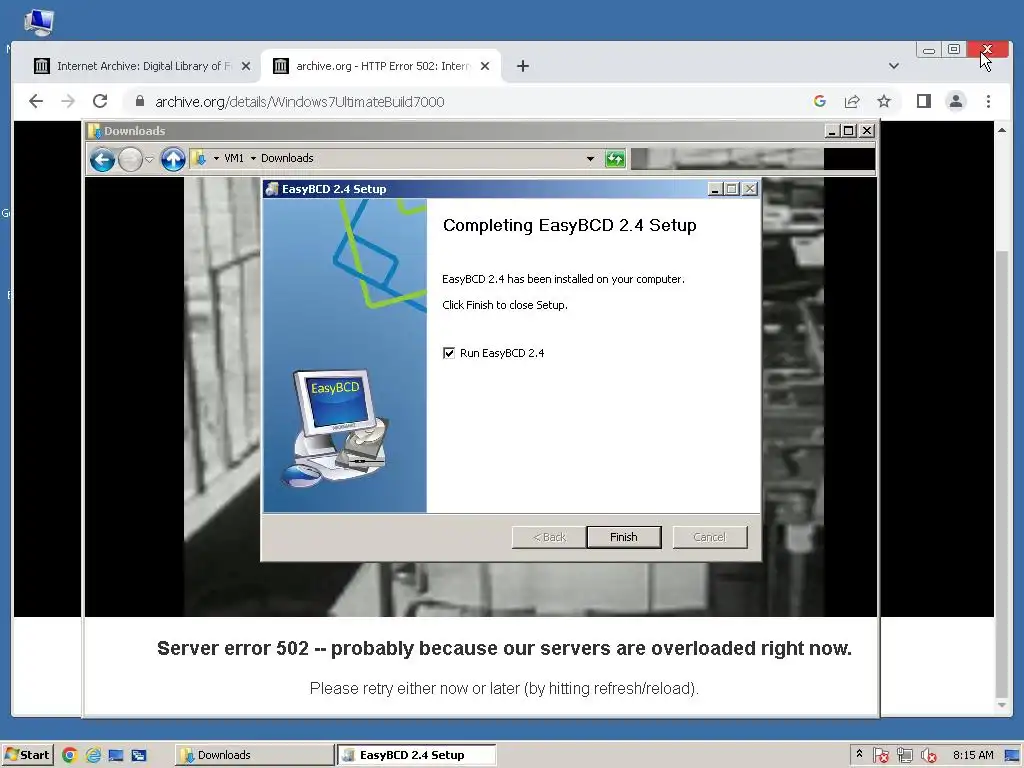Launch Chrome from the quick launch bar
The image size is (1024, 768).
(x=69, y=756)
